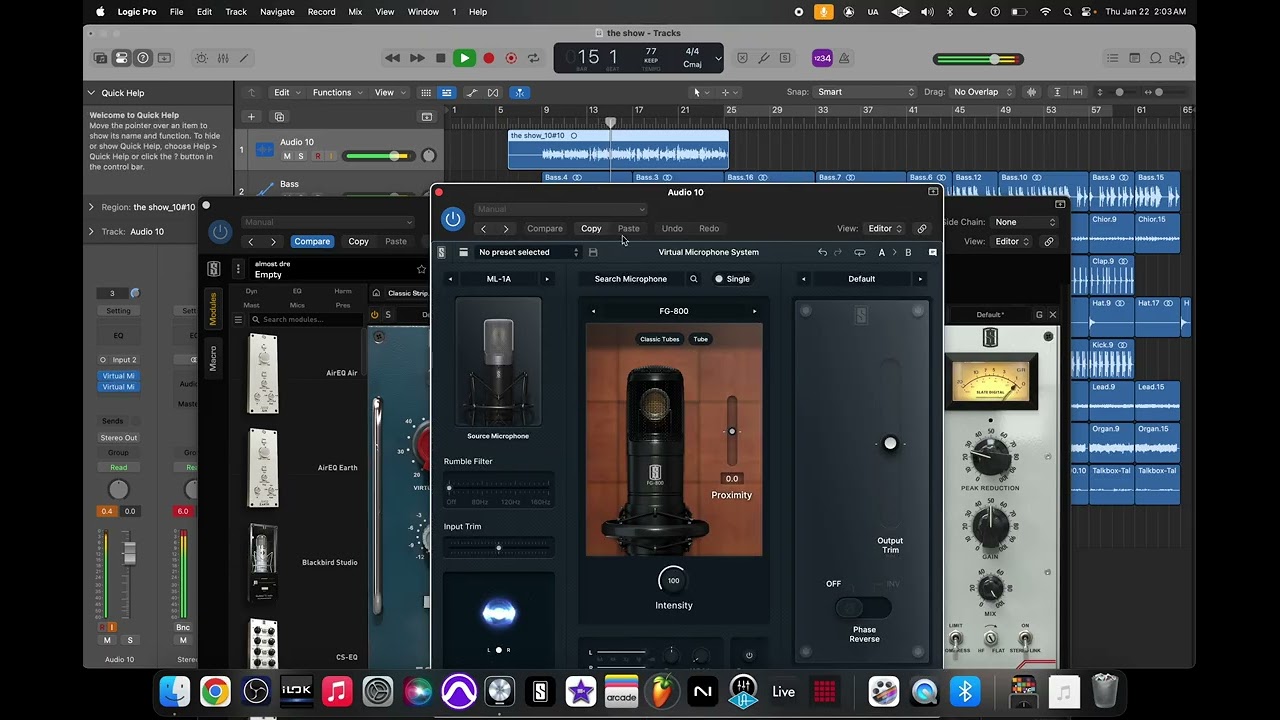The height and width of the screenshot is (720, 1280).
Task: Click the Classic Tubes tag
Action: [x=660, y=339]
